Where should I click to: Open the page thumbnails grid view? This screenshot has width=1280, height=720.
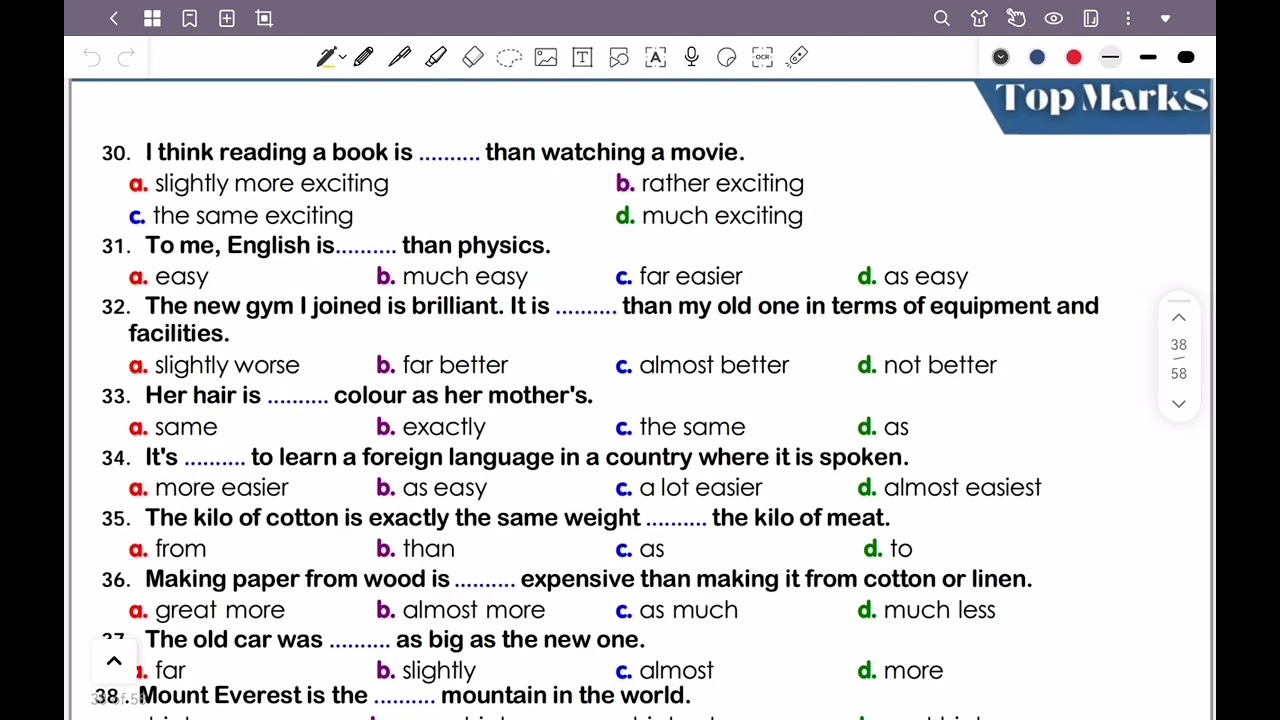pyautogui.click(x=152, y=18)
